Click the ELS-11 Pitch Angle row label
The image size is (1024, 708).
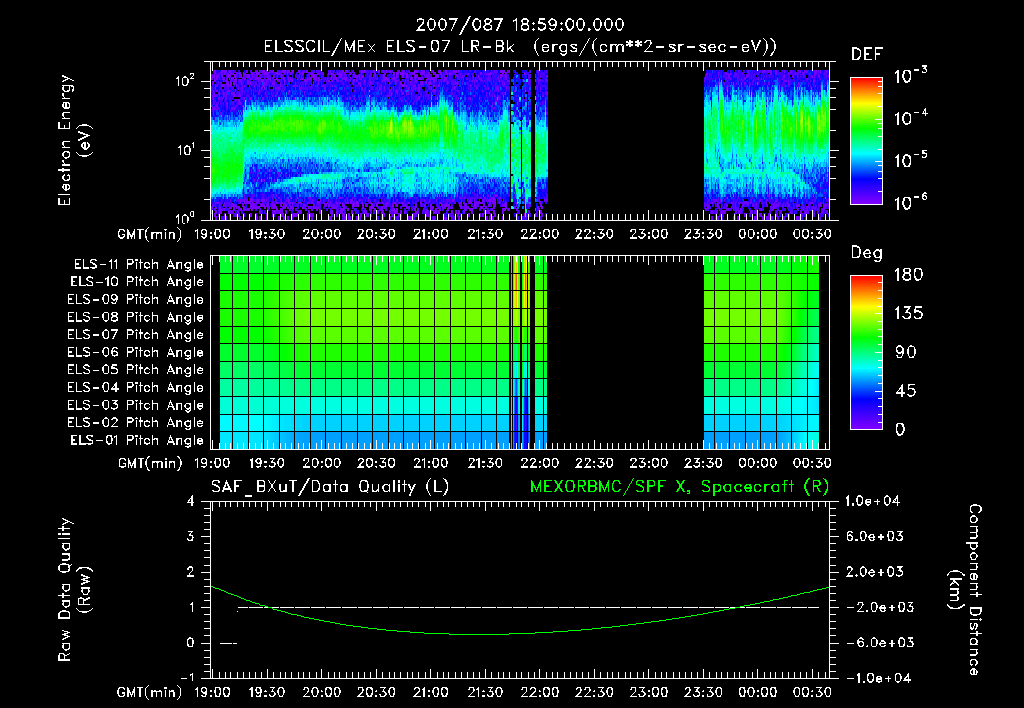point(138,265)
